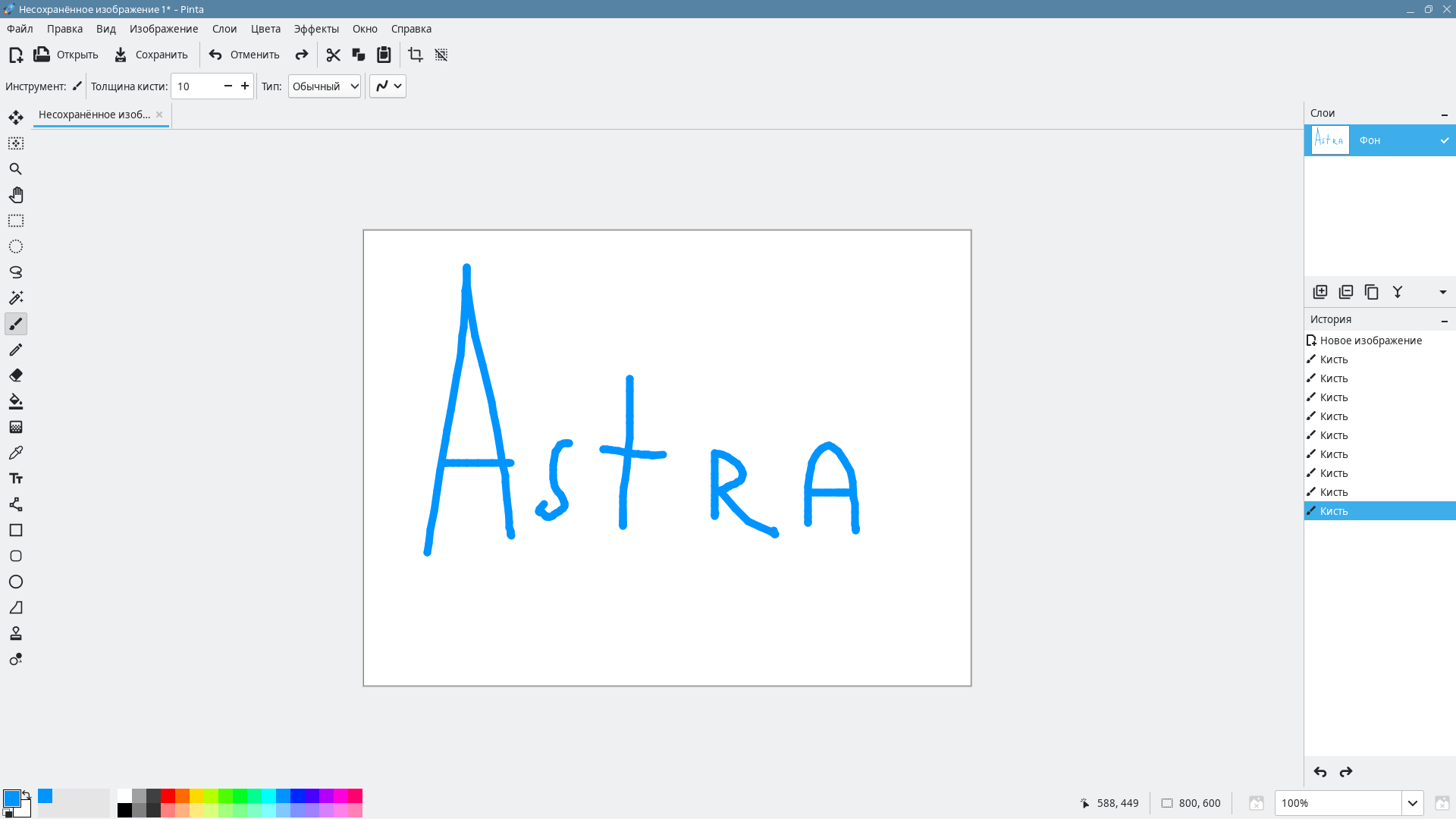Open the Эффекты menu
This screenshot has width=1456, height=819.
tap(316, 29)
